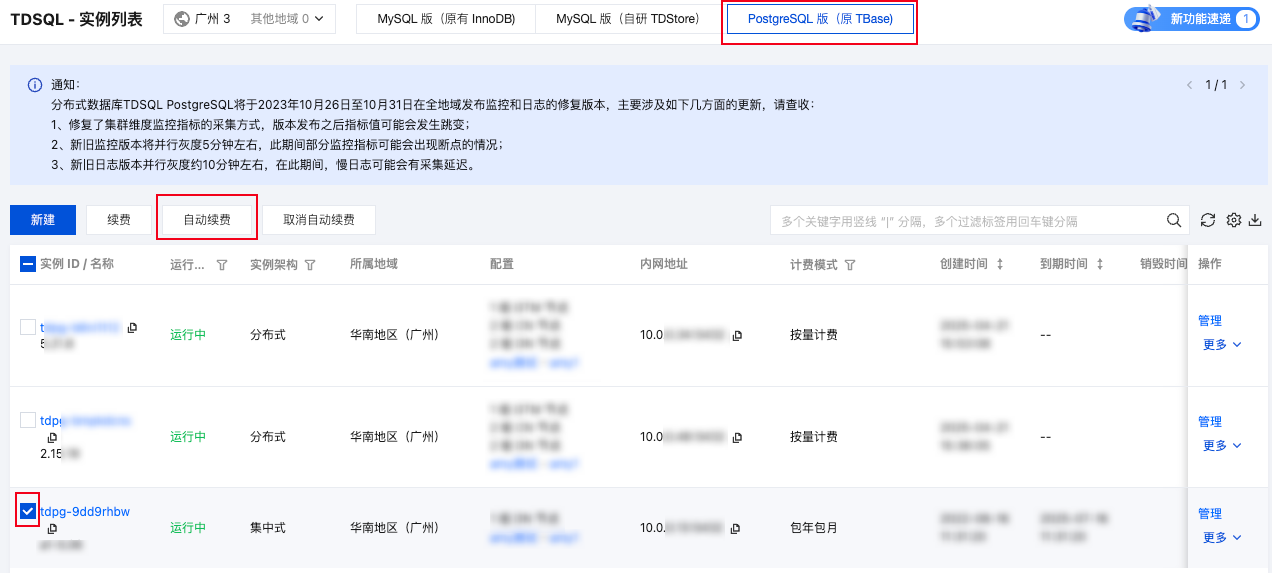Copy the first row instance ID icon
1272x573 pixels.
pyautogui.click(x=132, y=327)
